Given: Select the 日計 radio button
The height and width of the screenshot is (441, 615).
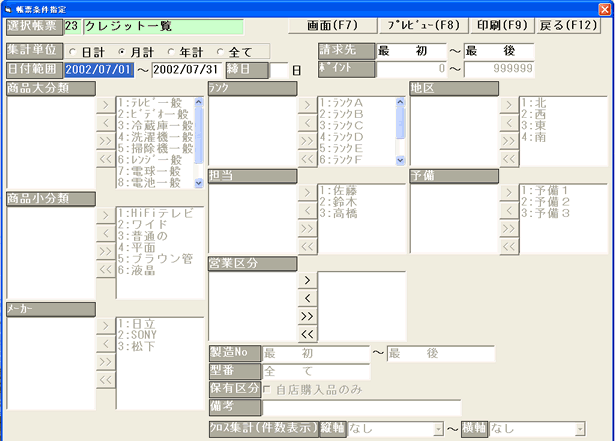Looking at the screenshot, I should tap(73, 51).
